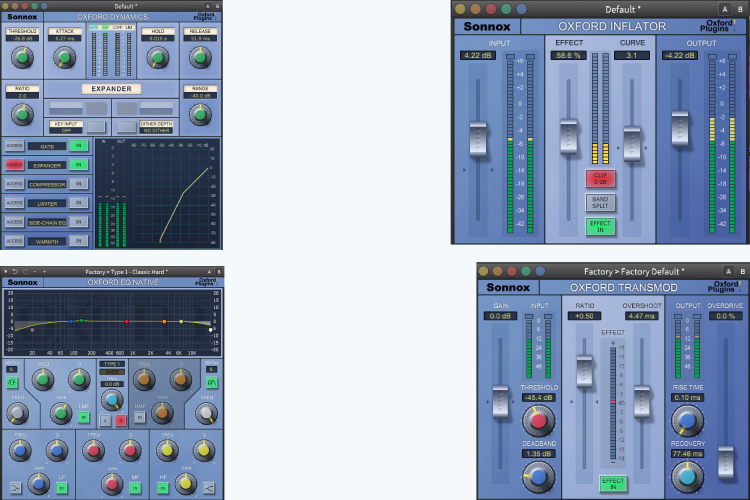The height and width of the screenshot is (500, 750).
Task: Enable the Compressor IN button in Oxford Dynamics
Action: [x=78, y=184]
